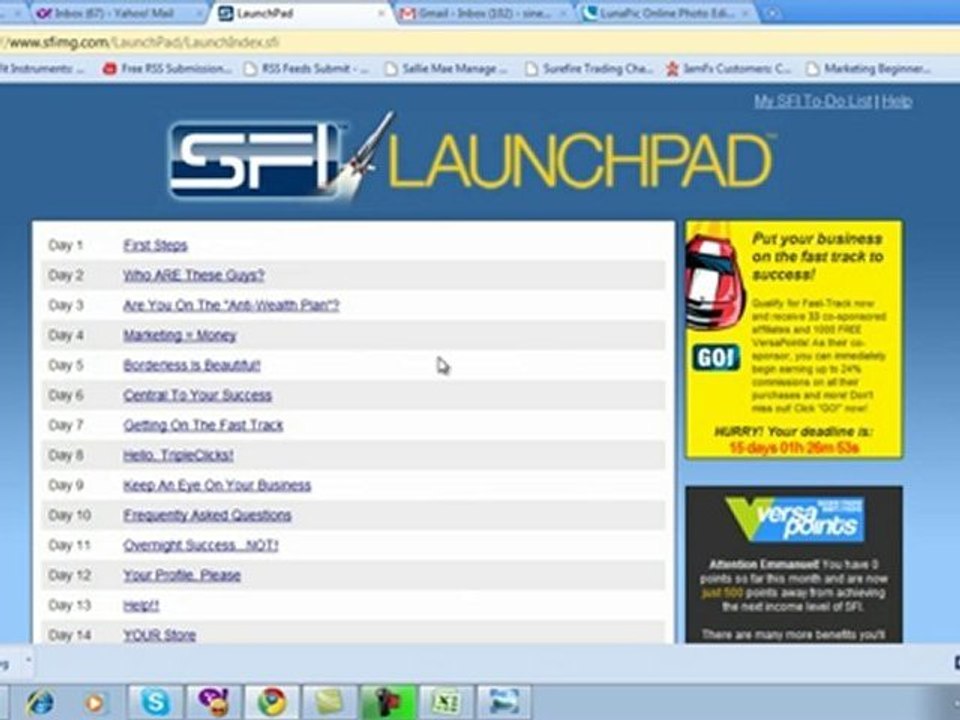The height and width of the screenshot is (720, 960).
Task: Click the Day 5 row label
Action: click(66, 366)
